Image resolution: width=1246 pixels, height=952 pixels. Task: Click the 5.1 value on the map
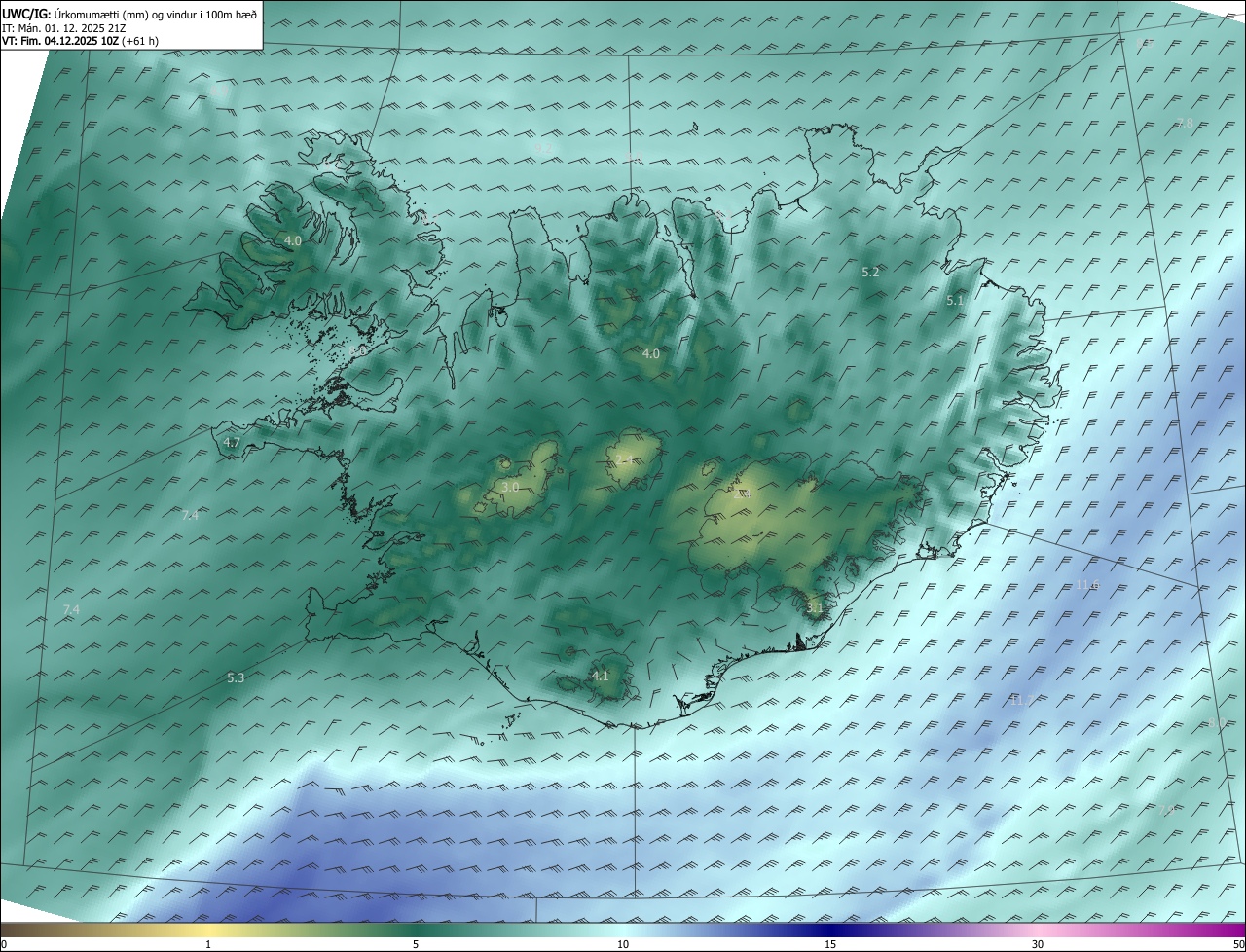pyautogui.click(x=955, y=301)
